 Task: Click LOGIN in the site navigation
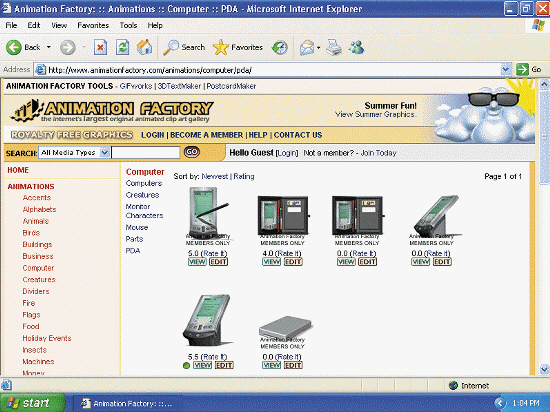153,135
